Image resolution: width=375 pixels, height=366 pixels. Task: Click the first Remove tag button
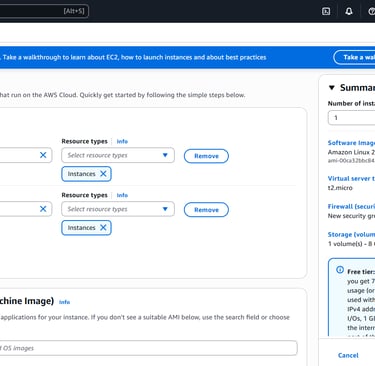206,156
